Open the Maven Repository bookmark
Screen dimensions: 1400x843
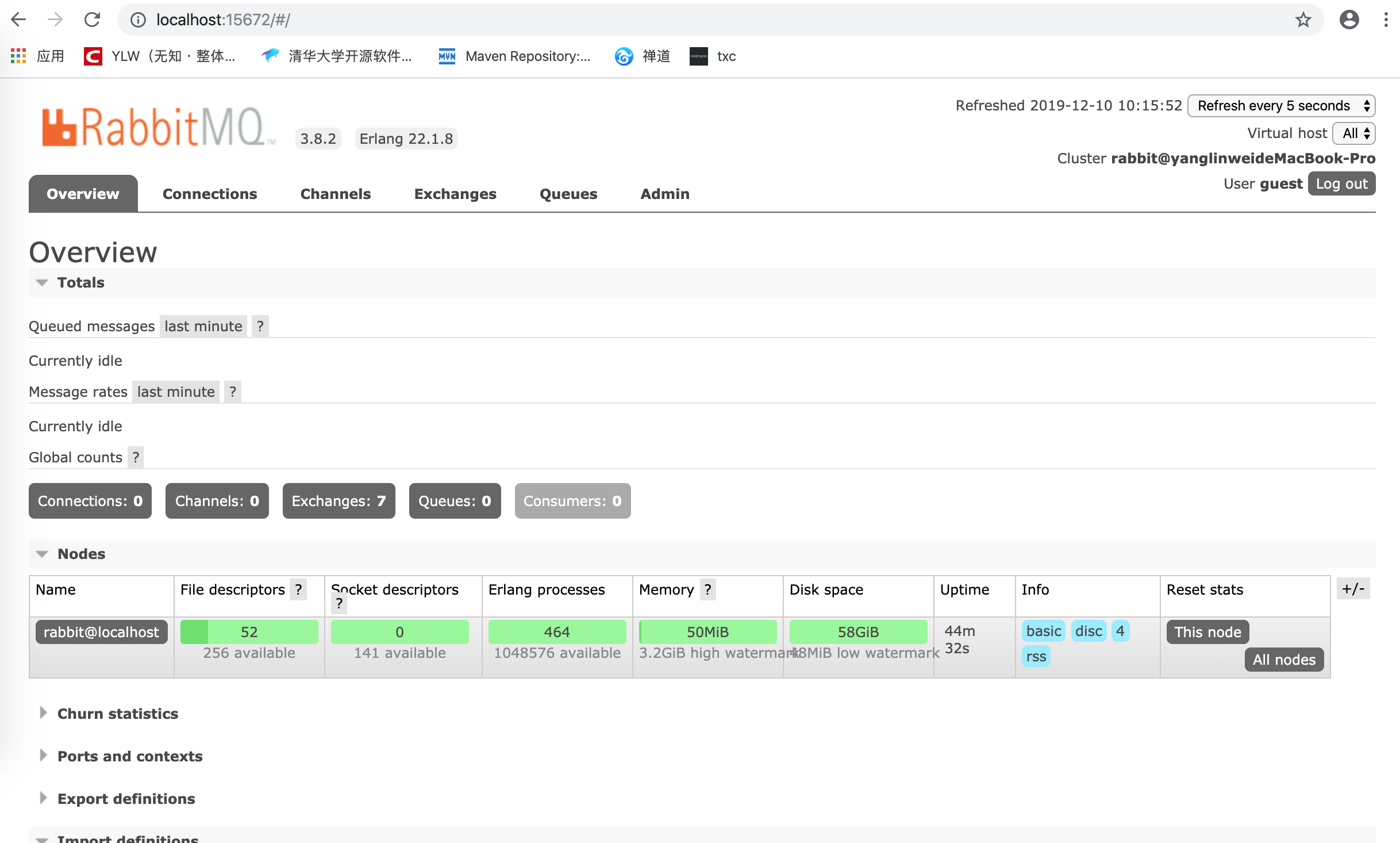(x=514, y=56)
